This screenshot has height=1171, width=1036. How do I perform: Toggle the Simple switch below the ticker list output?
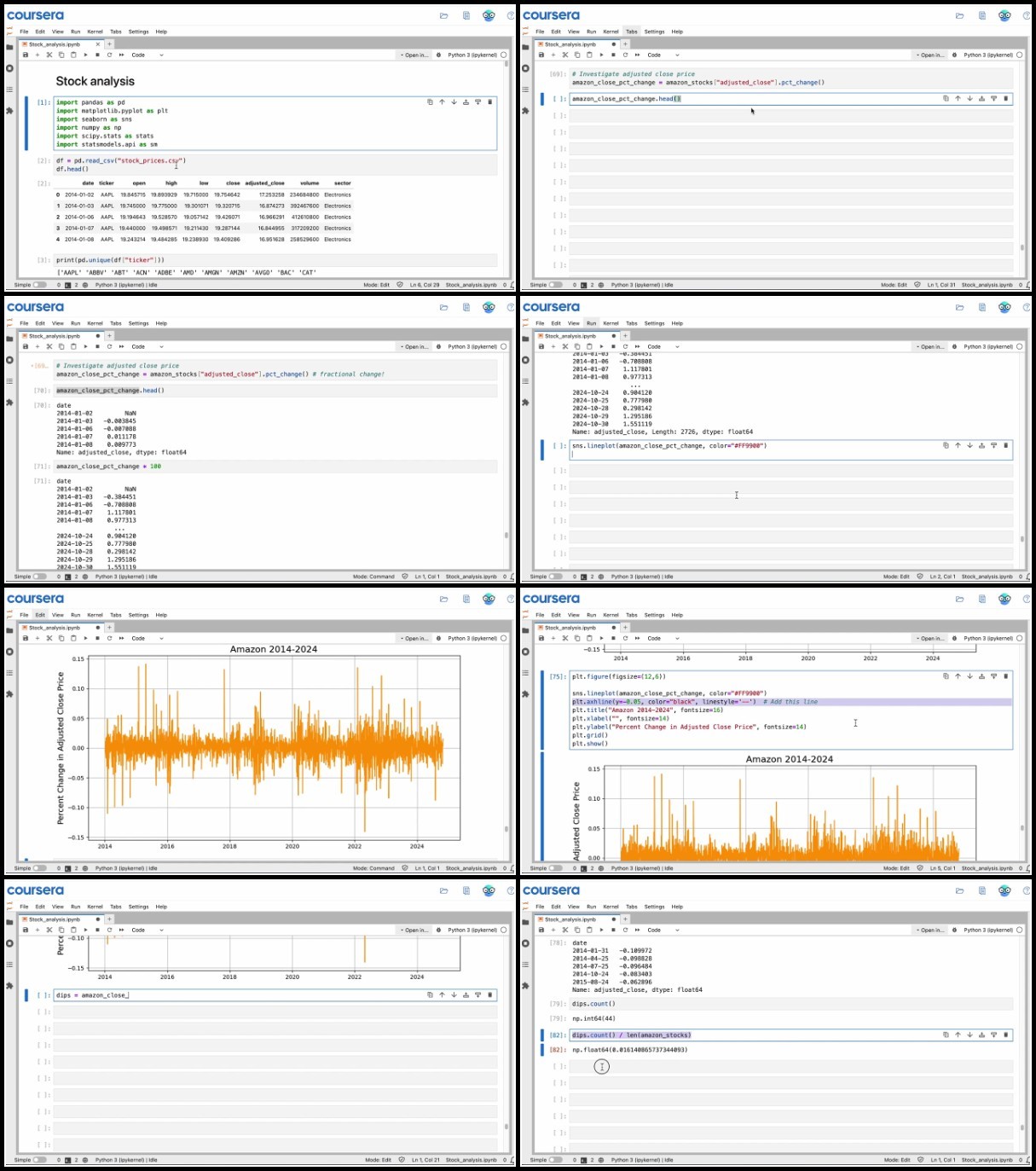[x=40, y=285]
